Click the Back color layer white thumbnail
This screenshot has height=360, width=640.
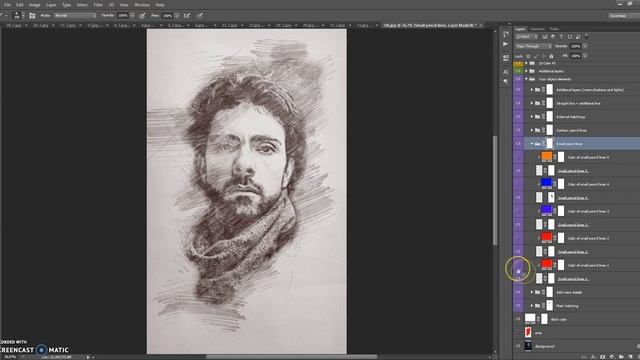[x=530, y=318]
